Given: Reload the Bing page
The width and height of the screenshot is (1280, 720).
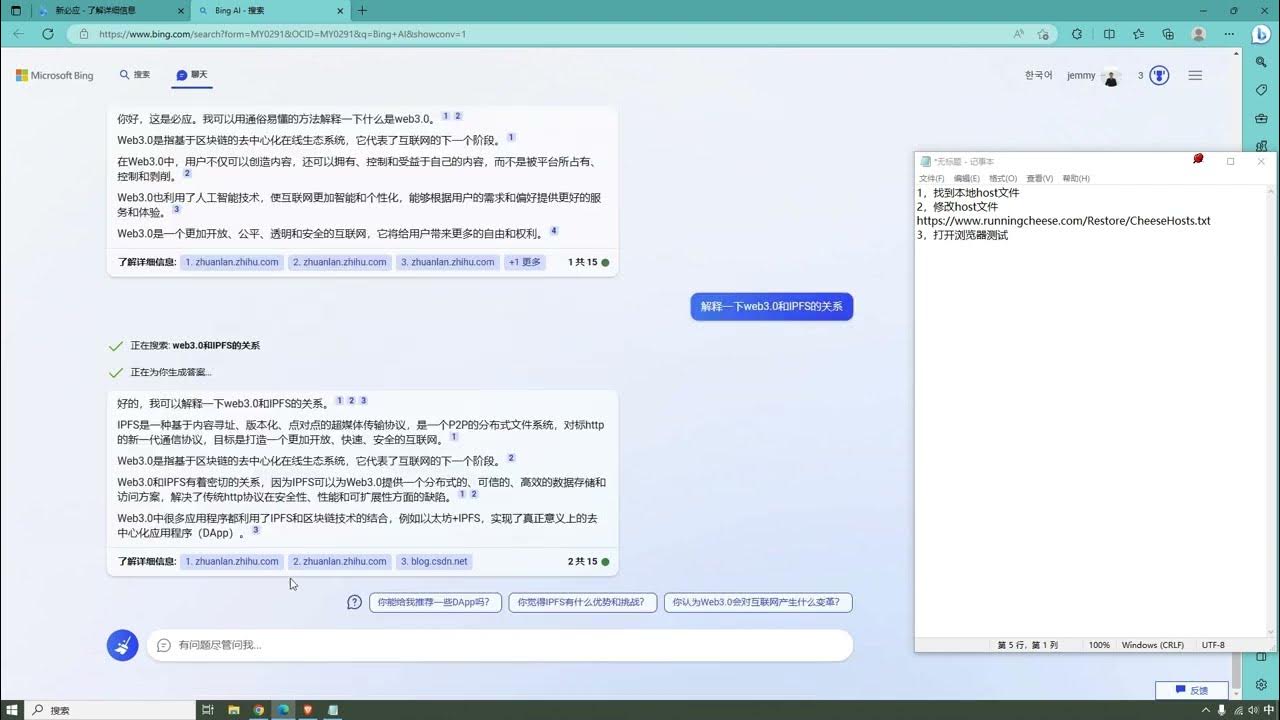Looking at the screenshot, I should 48,33.
